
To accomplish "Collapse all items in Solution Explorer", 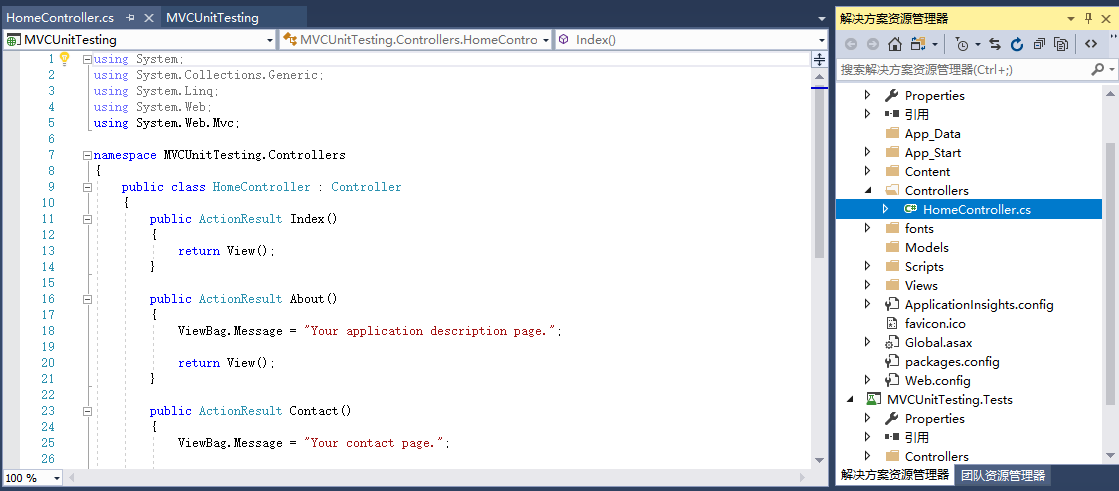I will 1039,44.
